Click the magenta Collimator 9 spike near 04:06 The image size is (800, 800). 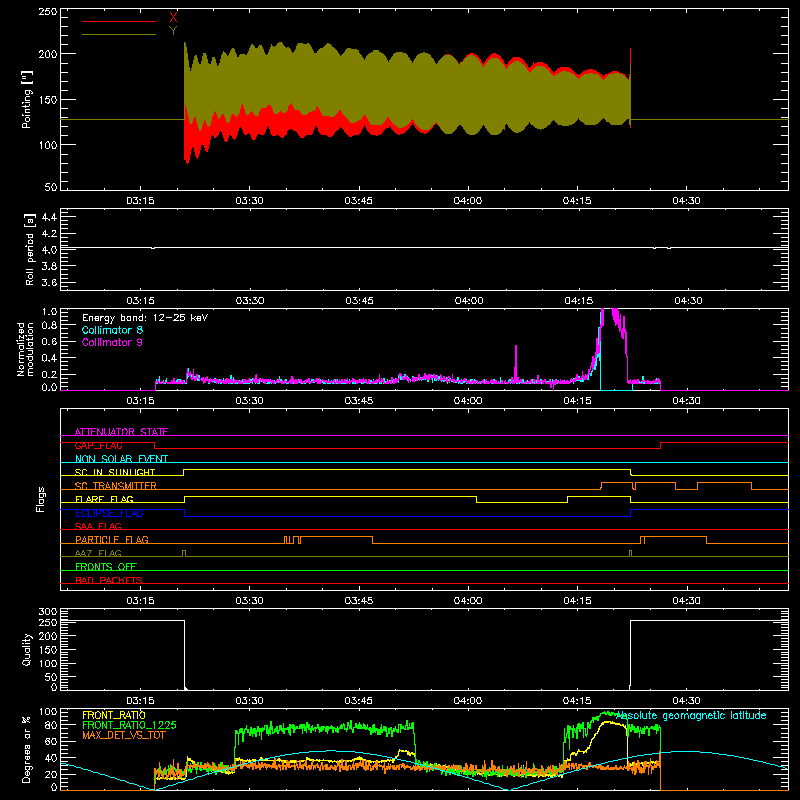(516, 363)
